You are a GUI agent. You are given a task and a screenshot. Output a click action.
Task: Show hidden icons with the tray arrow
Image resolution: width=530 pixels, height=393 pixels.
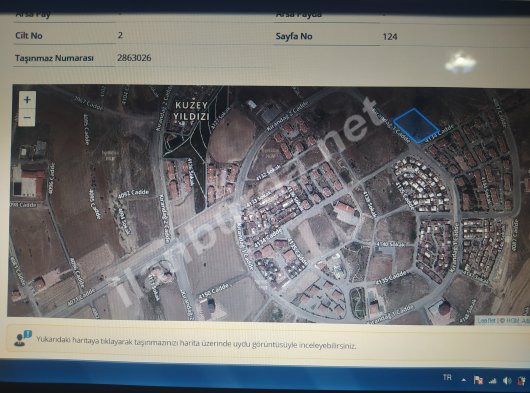click(x=464, y=380)
